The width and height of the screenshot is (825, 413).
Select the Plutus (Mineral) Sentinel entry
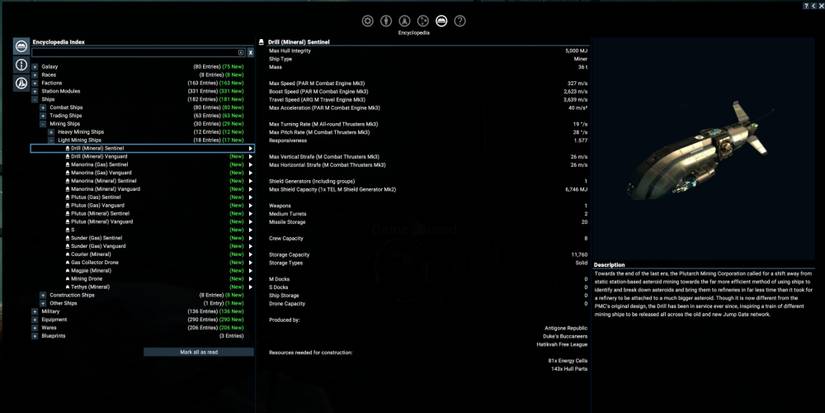click(x=143, y=214)
